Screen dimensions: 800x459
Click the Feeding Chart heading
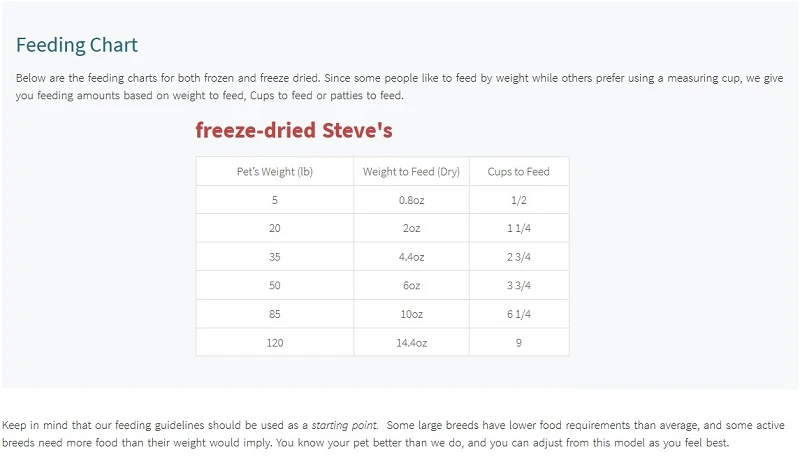[x=77, y=45]
